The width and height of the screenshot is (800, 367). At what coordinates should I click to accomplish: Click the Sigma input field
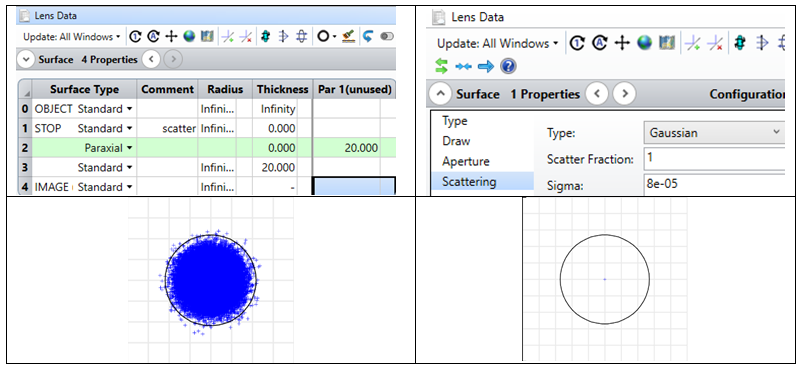click(x=714, y=185)
